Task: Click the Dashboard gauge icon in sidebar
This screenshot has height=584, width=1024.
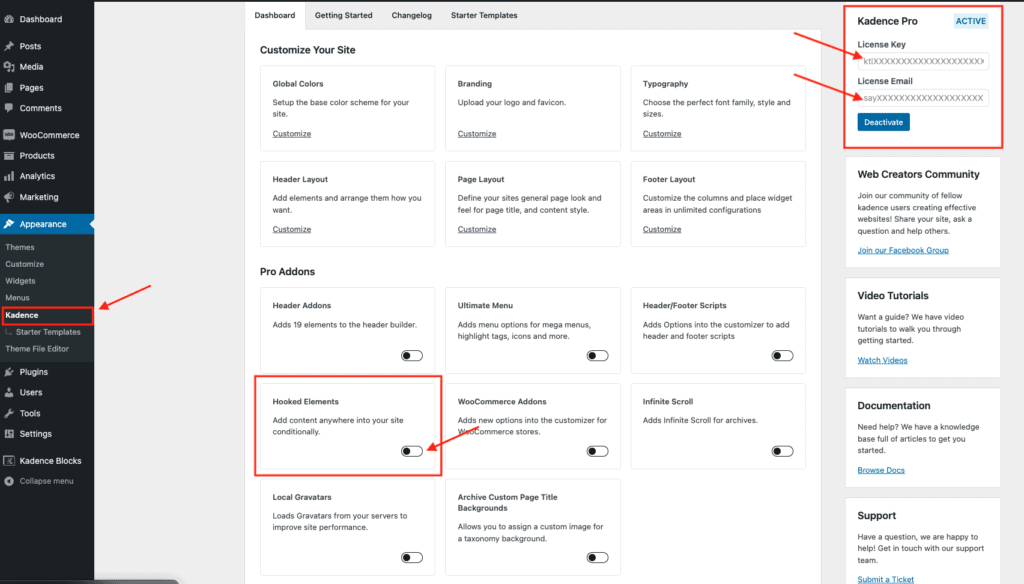Action: tap(9, 20)
